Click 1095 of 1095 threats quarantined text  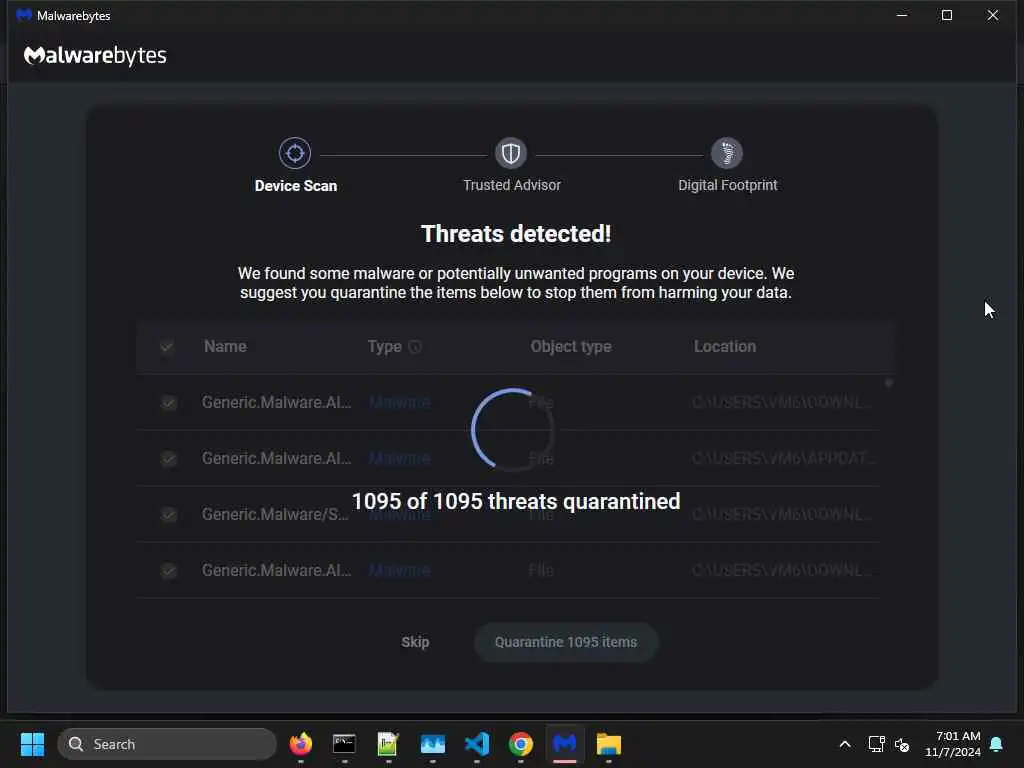coord(516,502)
